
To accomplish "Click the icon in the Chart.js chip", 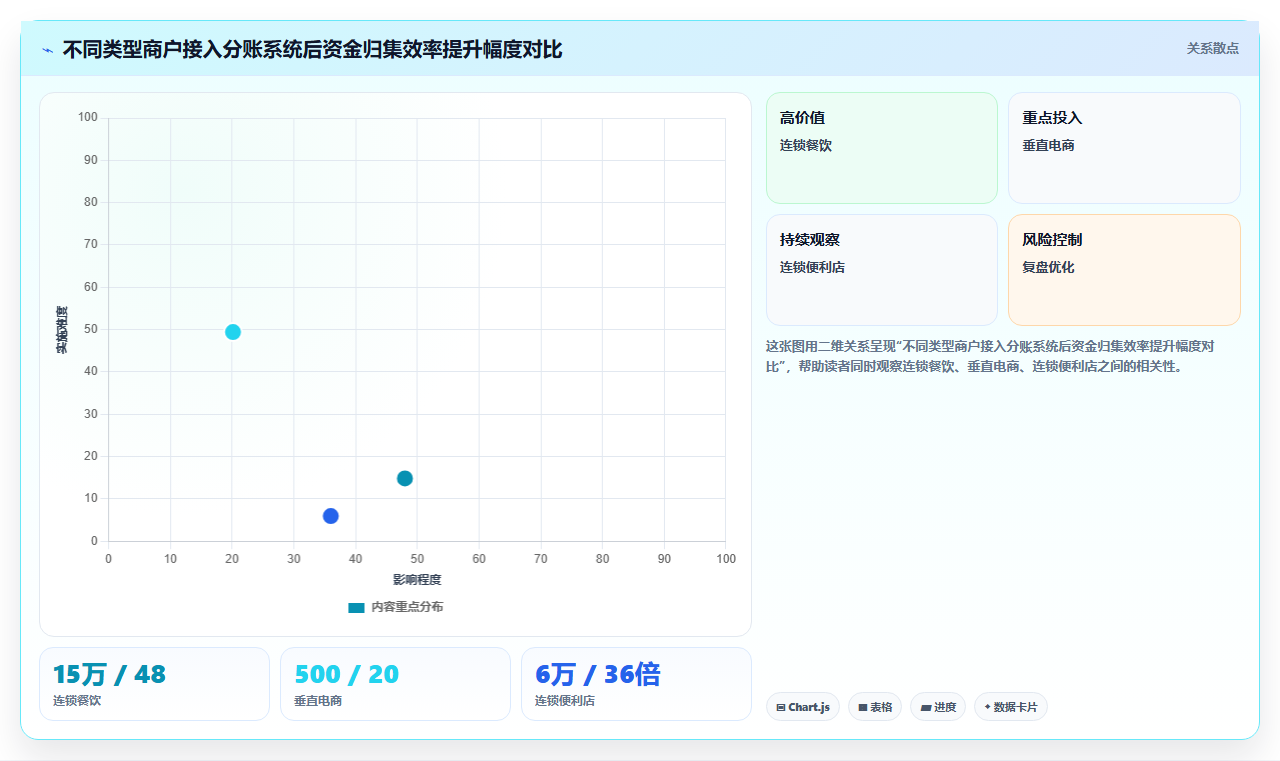I will point(780,708).
